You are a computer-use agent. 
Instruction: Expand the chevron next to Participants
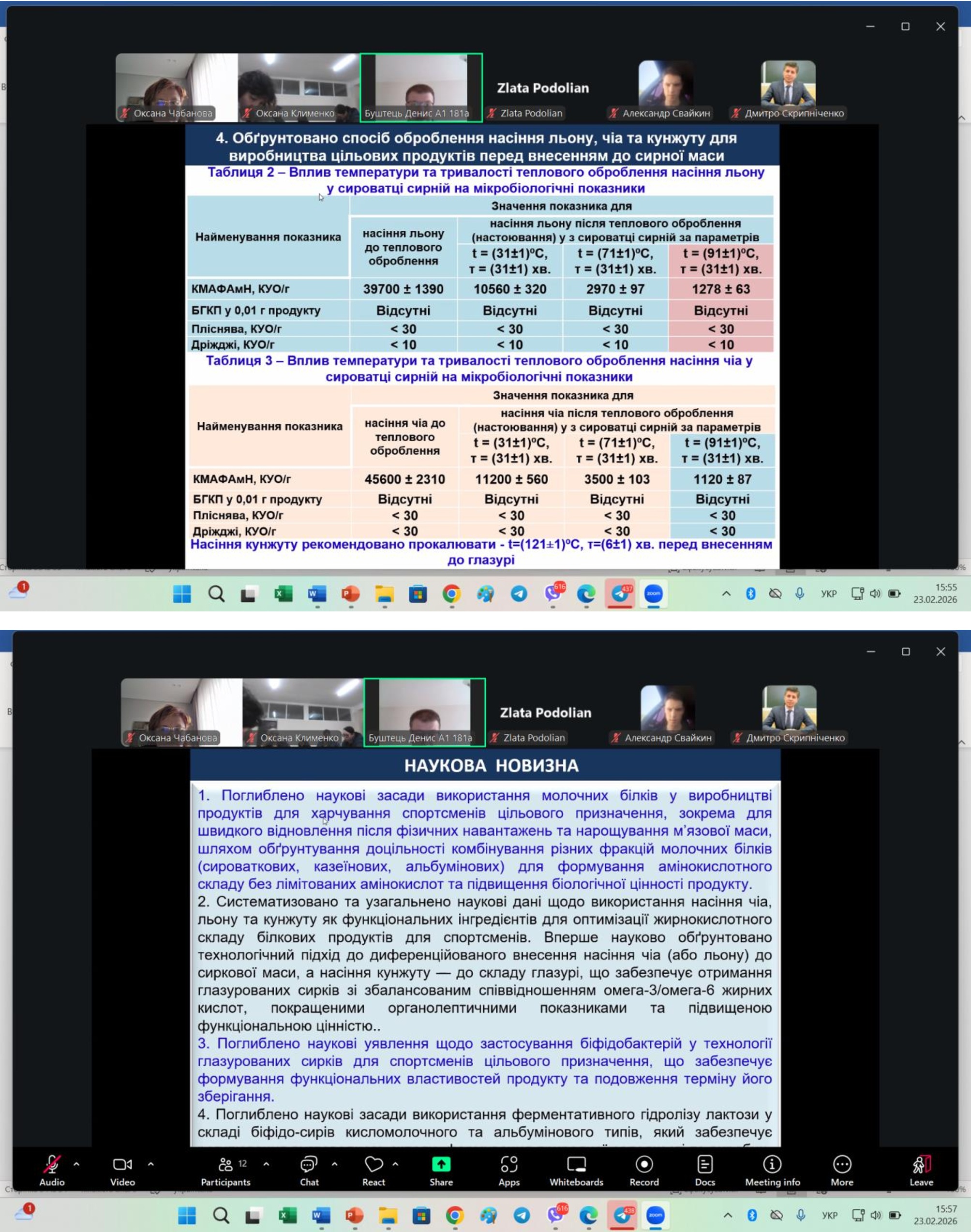pyautogui.click(x=266, y=1164)
